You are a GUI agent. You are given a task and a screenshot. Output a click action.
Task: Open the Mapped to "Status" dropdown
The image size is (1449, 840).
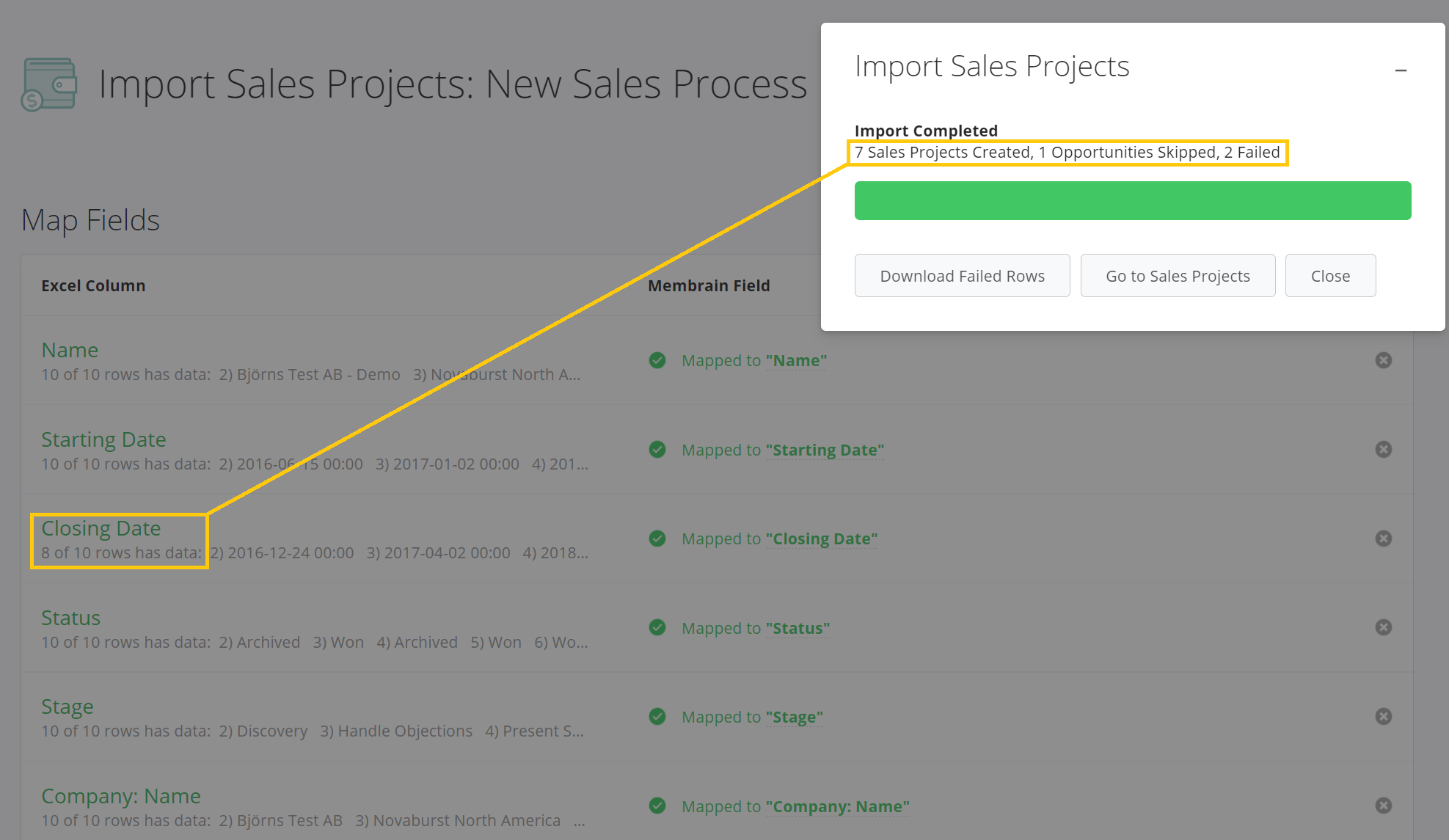coord(798,629)
